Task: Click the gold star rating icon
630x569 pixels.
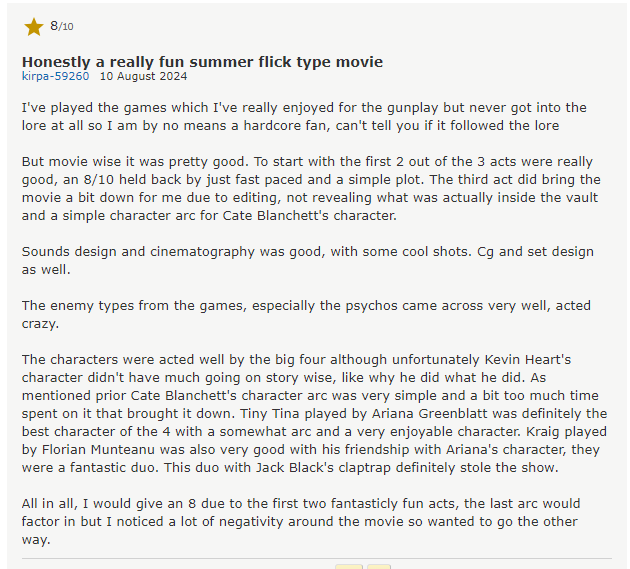Action: point(34,27)
